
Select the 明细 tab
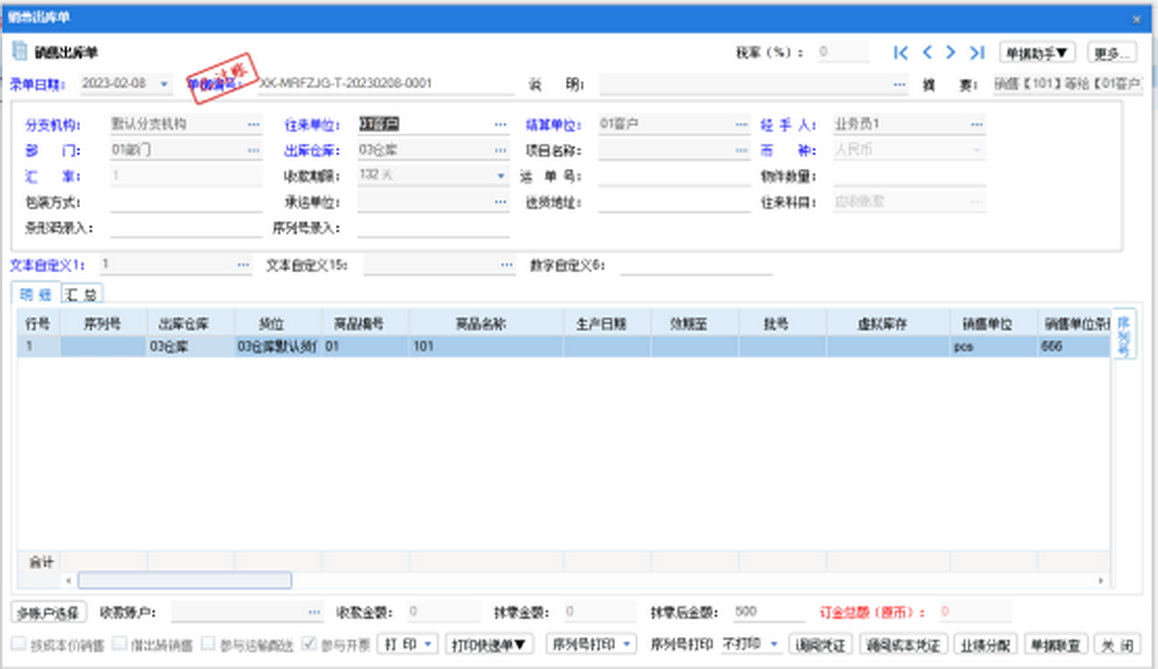[36, 295]
